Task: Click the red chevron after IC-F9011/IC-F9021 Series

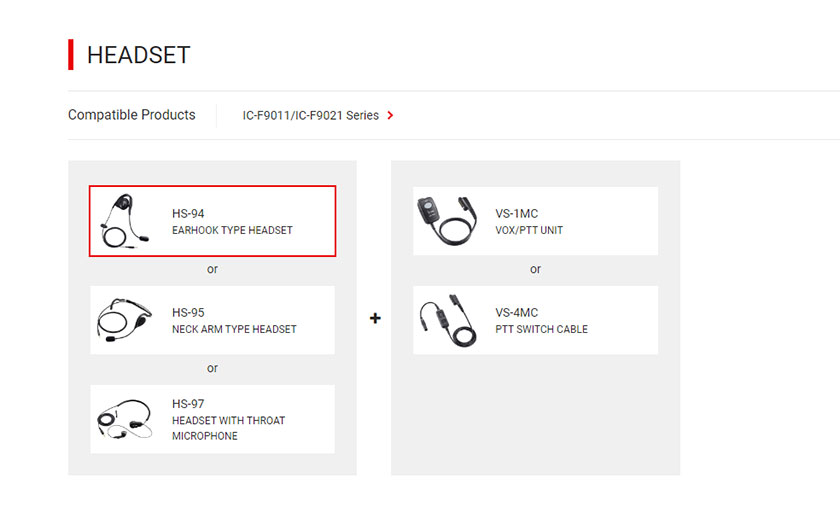Action: [391, 115]
